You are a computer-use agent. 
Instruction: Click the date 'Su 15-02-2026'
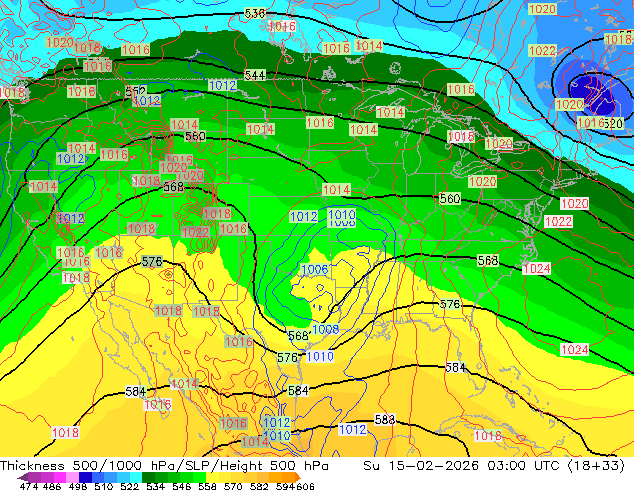pyautogui.click(x=421, y=466)
